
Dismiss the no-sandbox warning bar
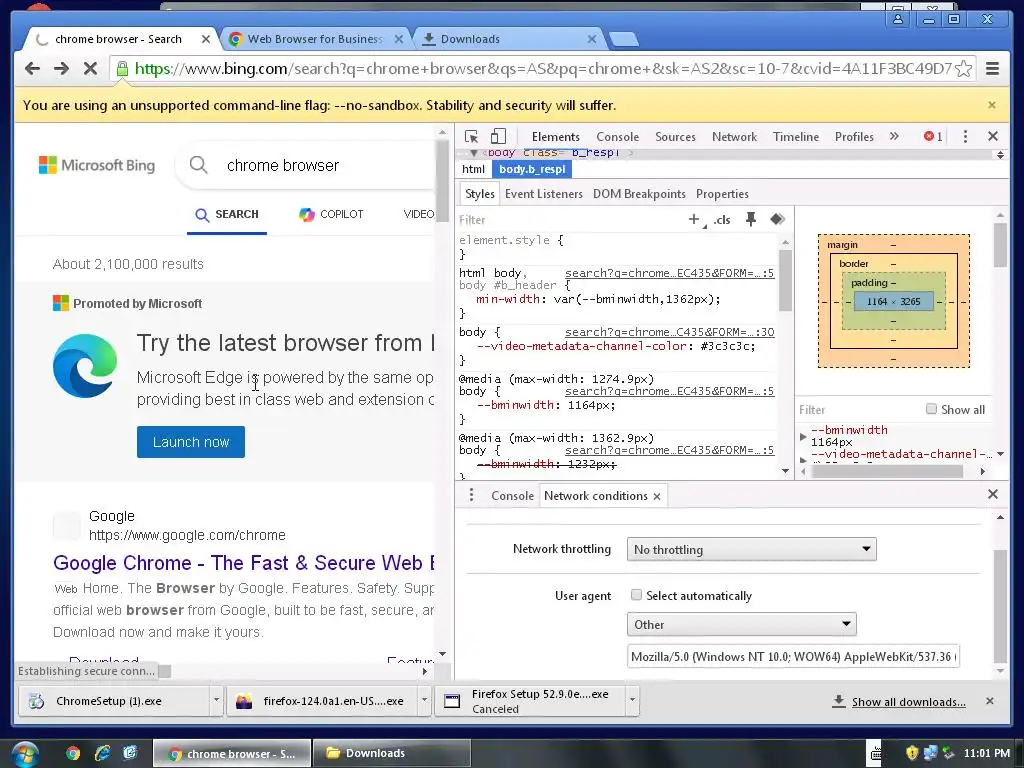(991, 105)
